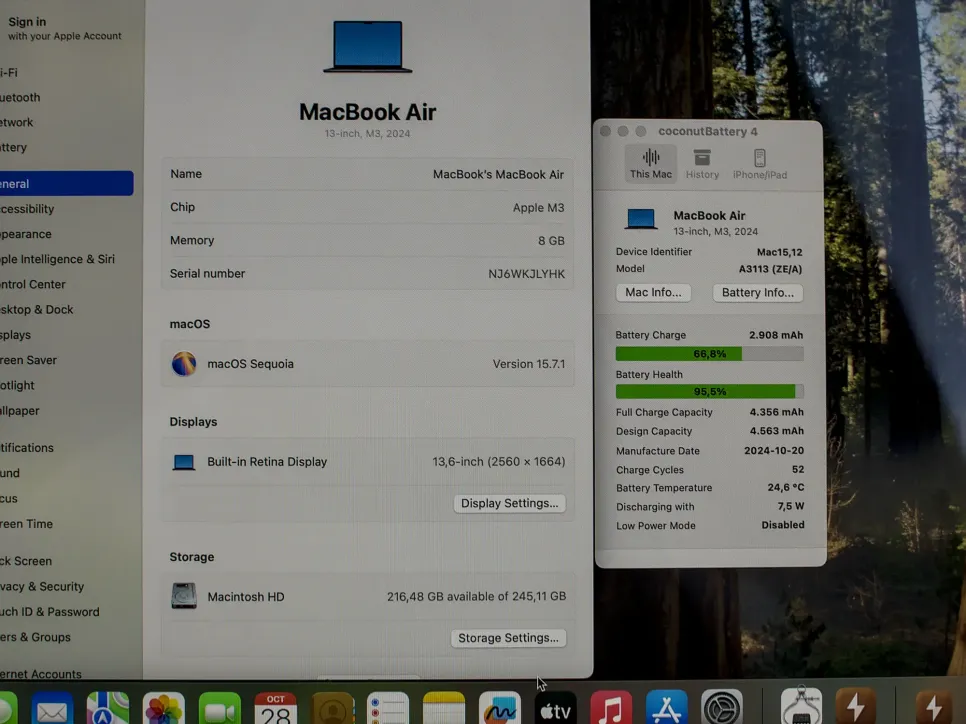This screenshot has height=724, width=966.
Task: Click the System Settings gear in Dock
Action: pyautogui.click(x=721, y=710)
